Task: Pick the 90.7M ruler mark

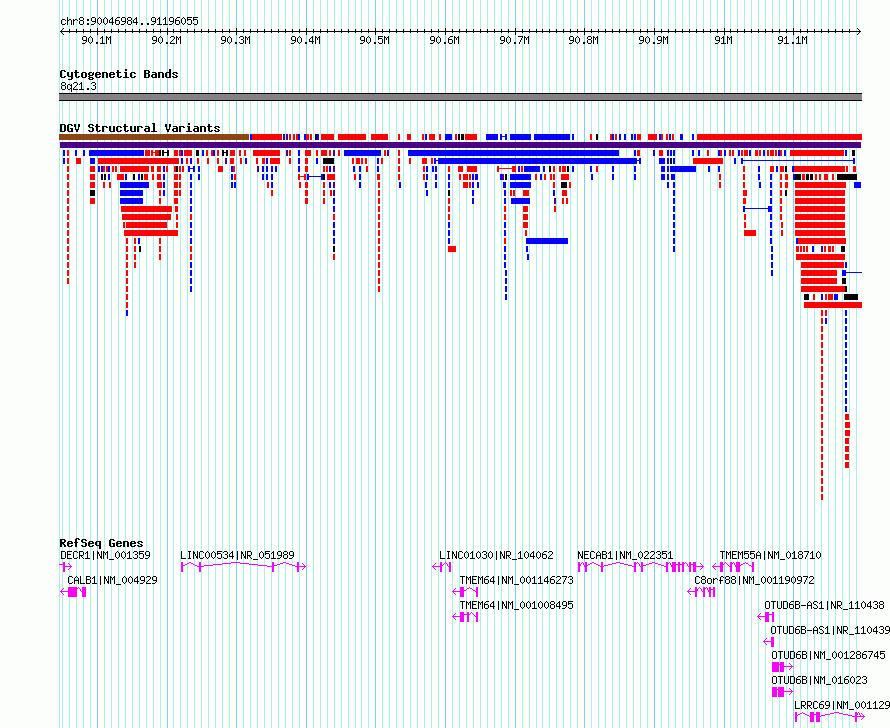Action: (x=514, y=40)
